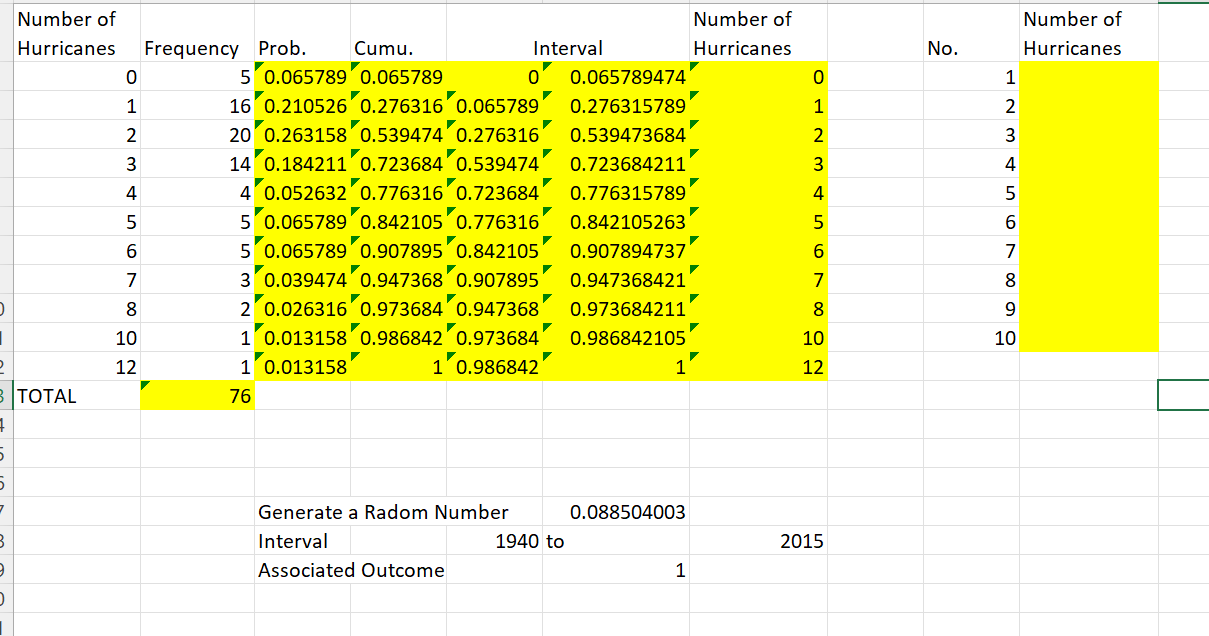
Task: Select the TOTAL label cell
Action: tap(77, 396)
